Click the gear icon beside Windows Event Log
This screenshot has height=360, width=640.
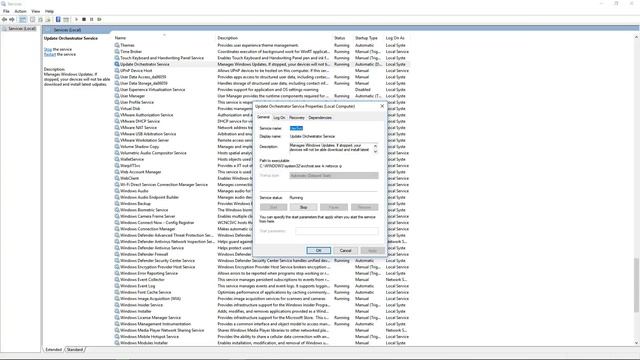coord(117,286)
